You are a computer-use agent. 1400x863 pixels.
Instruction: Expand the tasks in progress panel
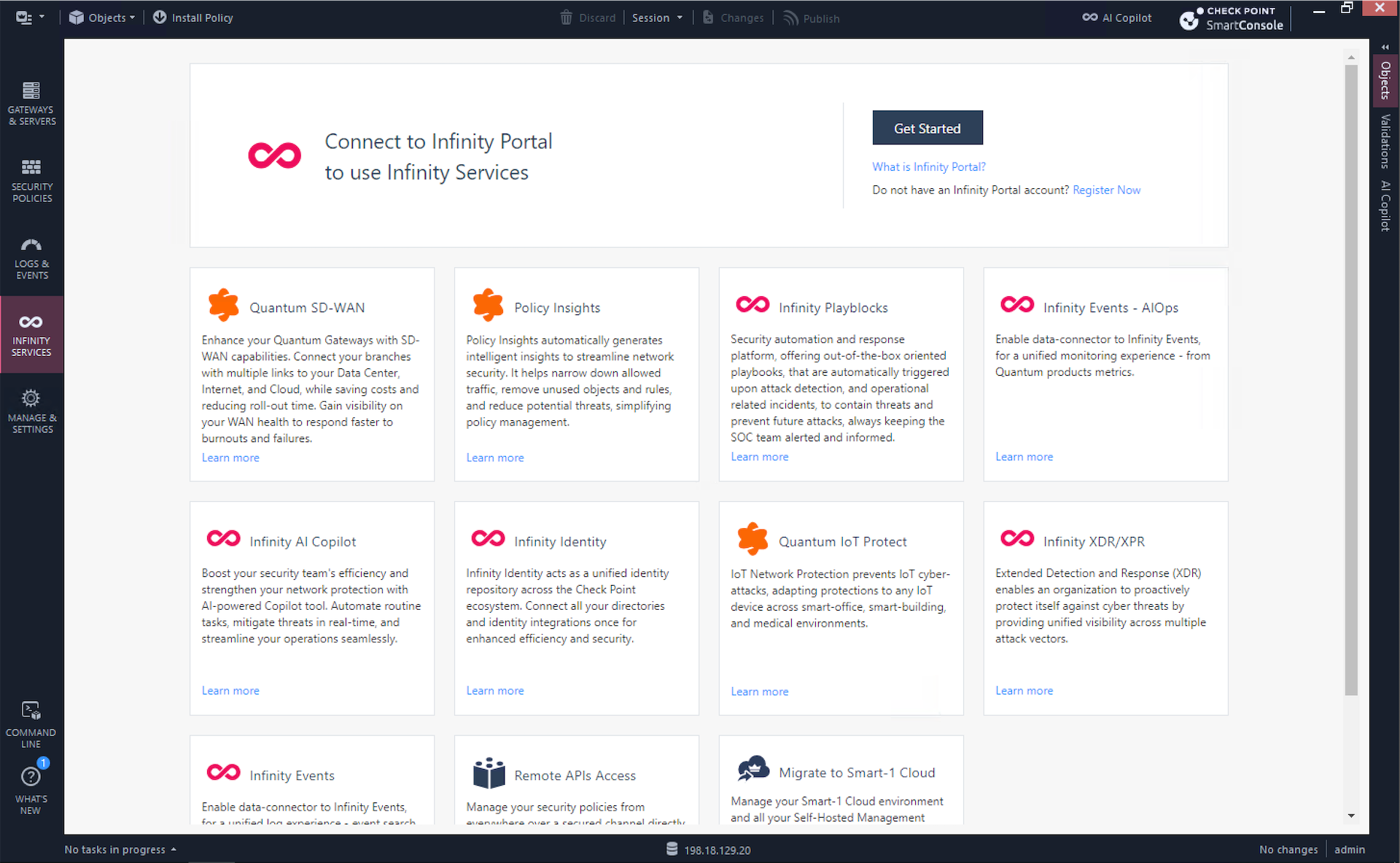tap(174, 849)
